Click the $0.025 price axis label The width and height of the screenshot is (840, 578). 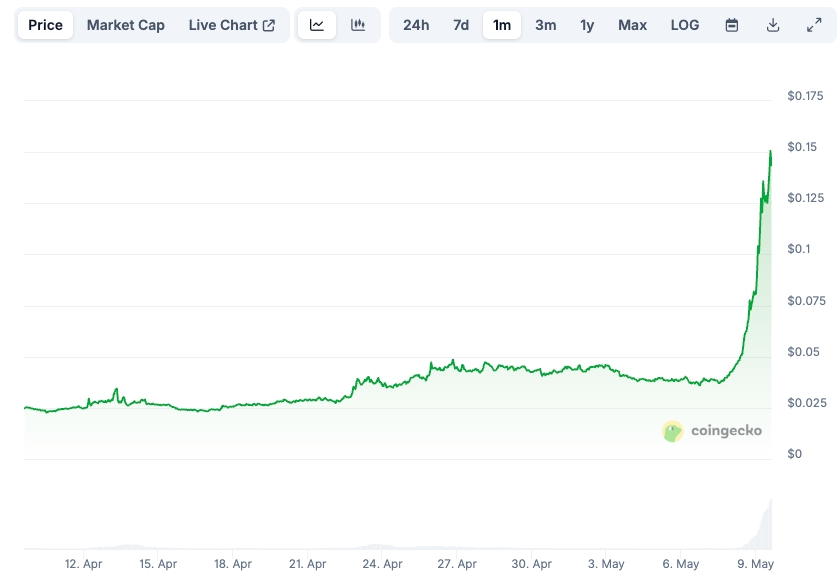(806, 403)
